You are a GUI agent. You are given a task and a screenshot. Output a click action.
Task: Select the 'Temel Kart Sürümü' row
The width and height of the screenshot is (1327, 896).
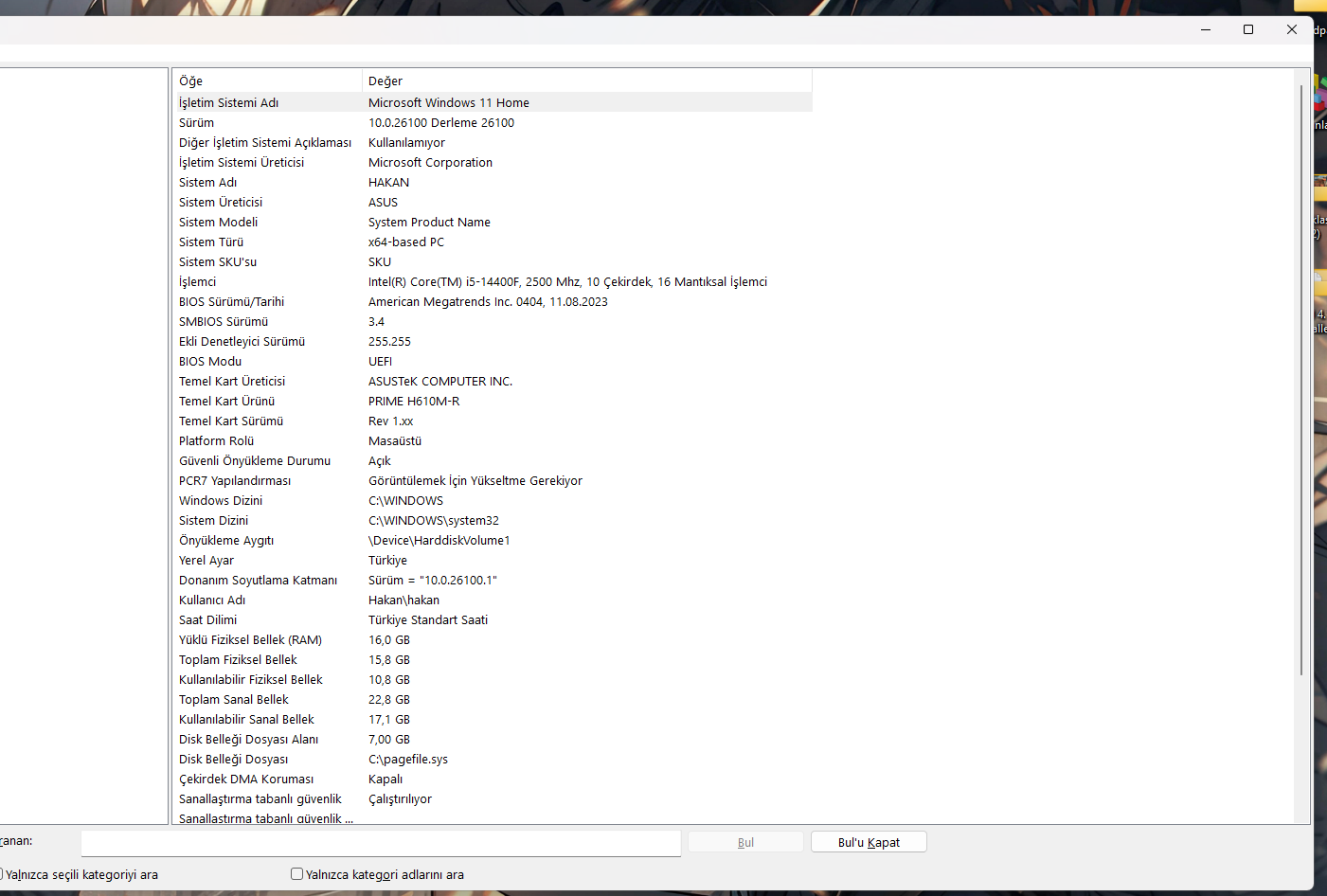(493, 421)
